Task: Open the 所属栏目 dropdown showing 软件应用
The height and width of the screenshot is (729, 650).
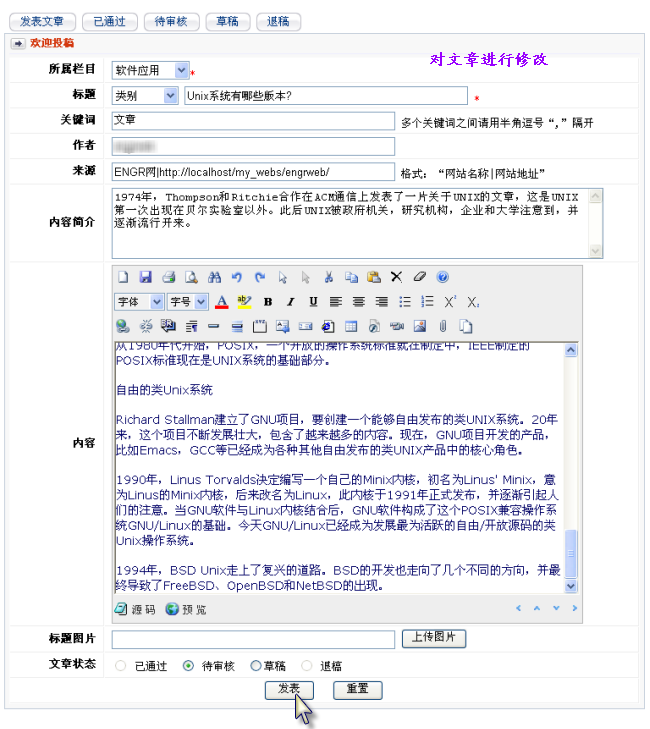Action: [x=150, y=71]
